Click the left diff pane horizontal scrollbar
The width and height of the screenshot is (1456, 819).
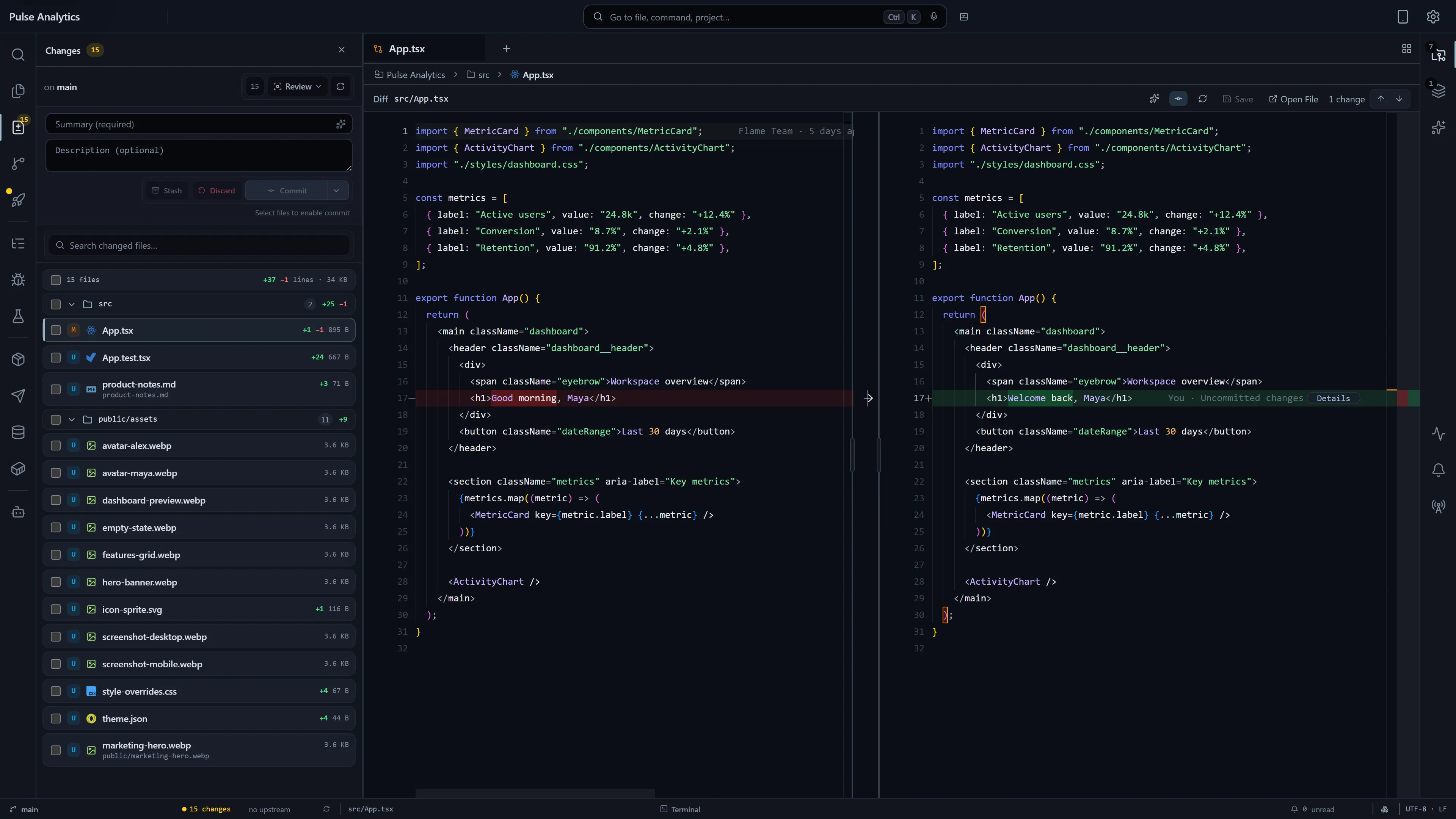tap(535, 793)
